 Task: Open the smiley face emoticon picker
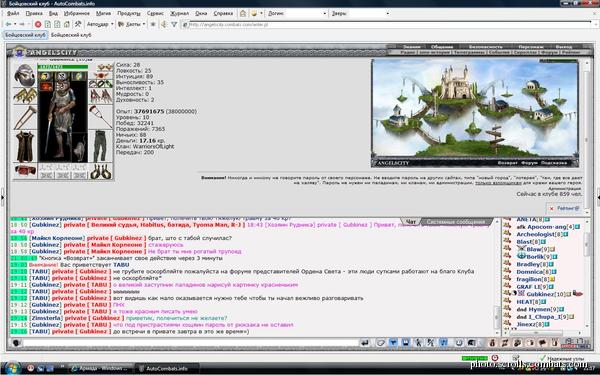[x=459, y=343]
